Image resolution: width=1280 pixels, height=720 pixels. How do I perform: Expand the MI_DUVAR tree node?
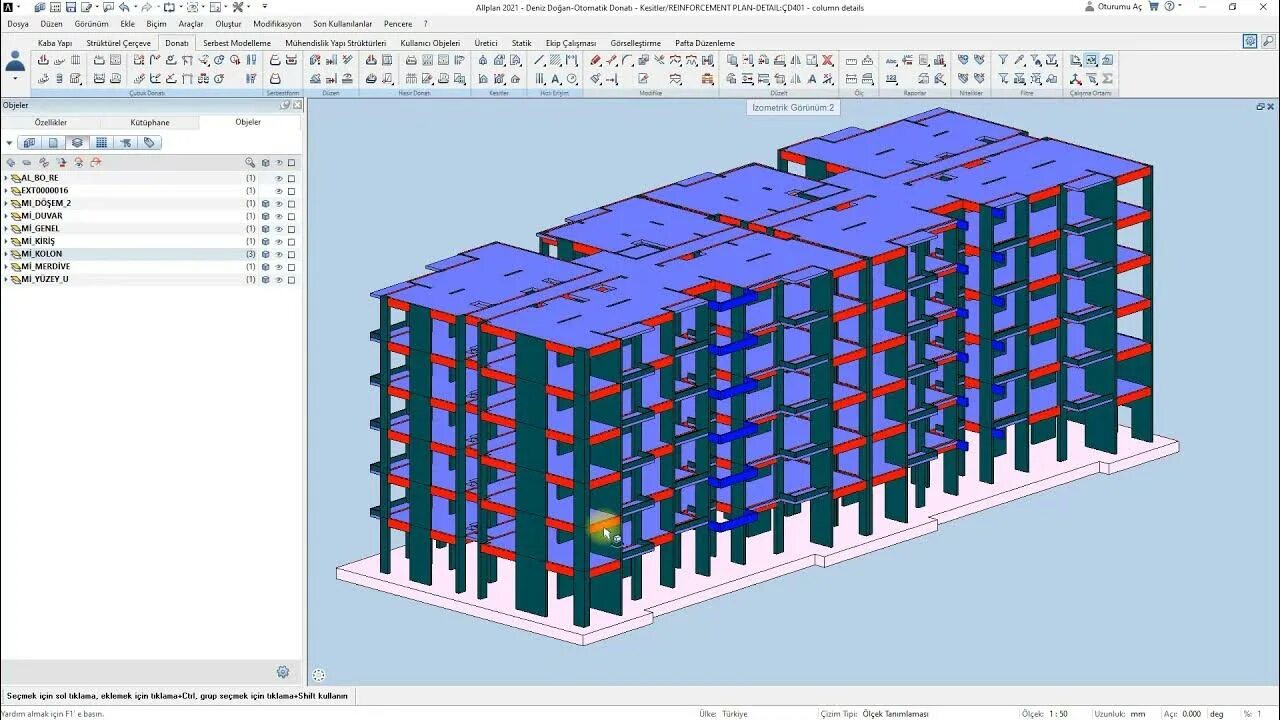[6, 216]
